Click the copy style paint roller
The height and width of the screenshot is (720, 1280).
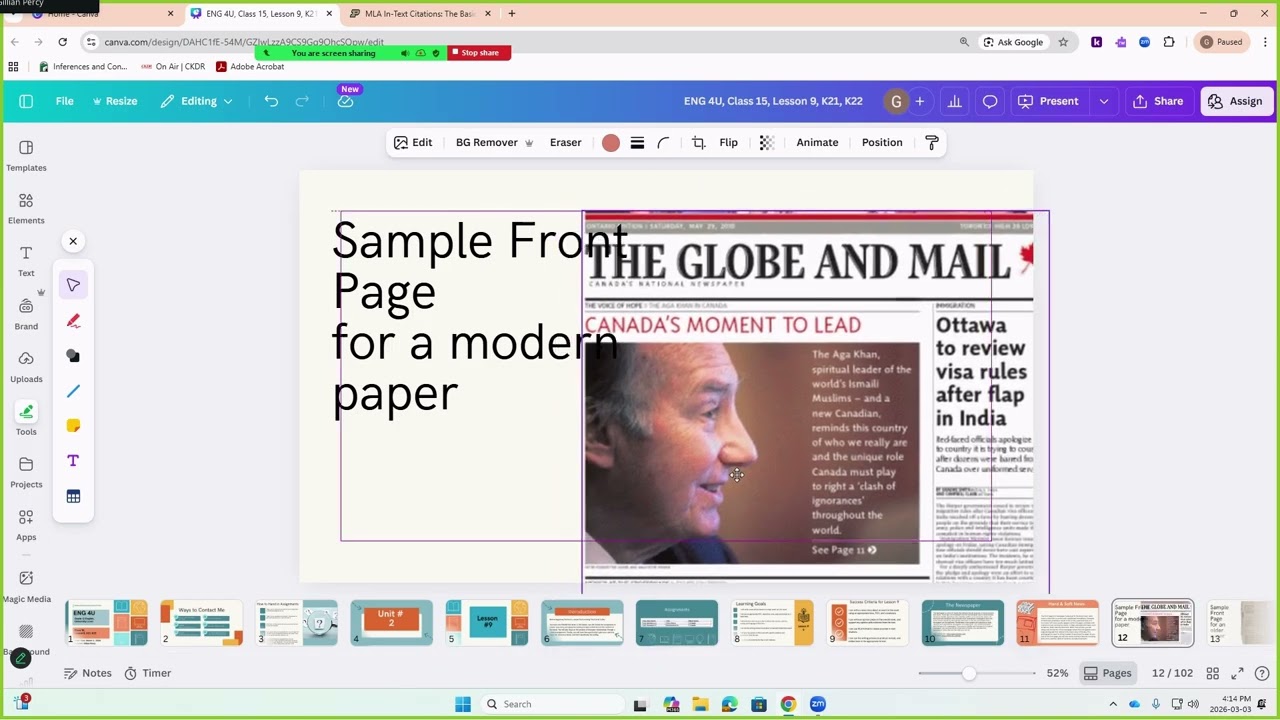click(932, 143)
